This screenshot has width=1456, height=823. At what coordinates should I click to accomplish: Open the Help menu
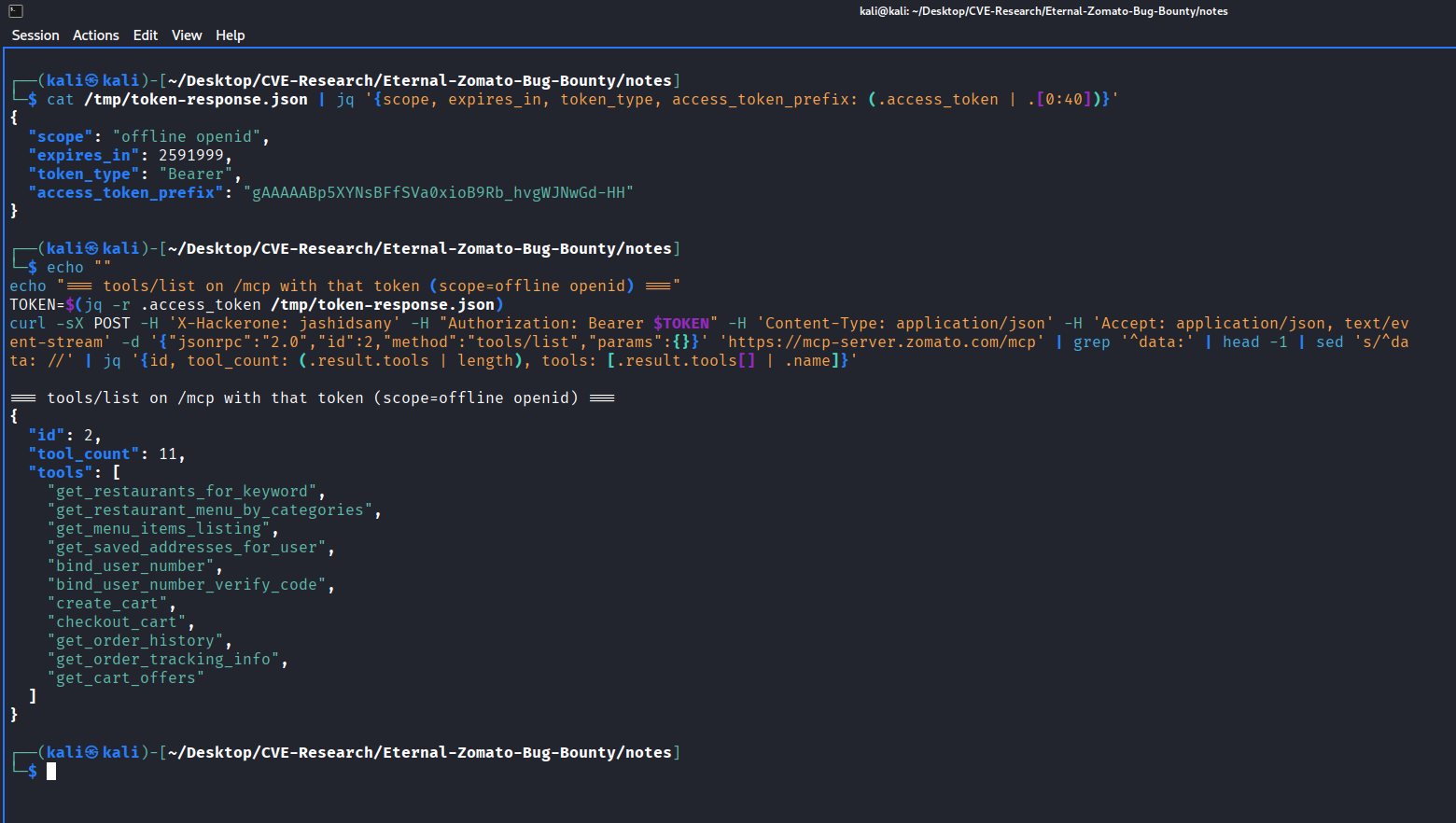click(230, 35)
